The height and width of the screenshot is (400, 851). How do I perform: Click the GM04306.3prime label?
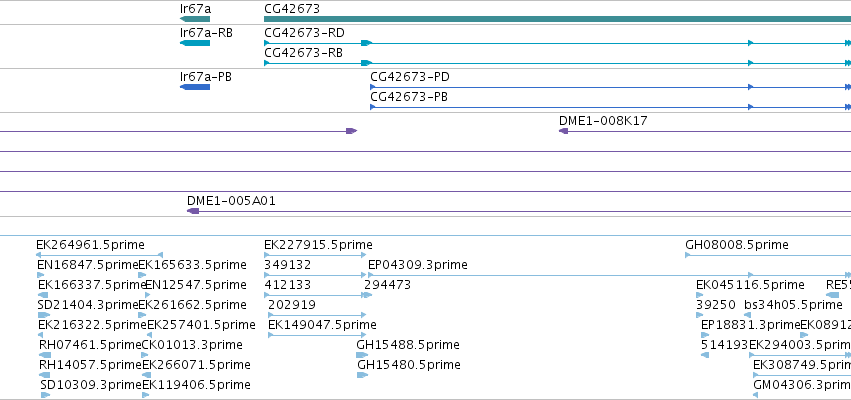tap(802, 385)
